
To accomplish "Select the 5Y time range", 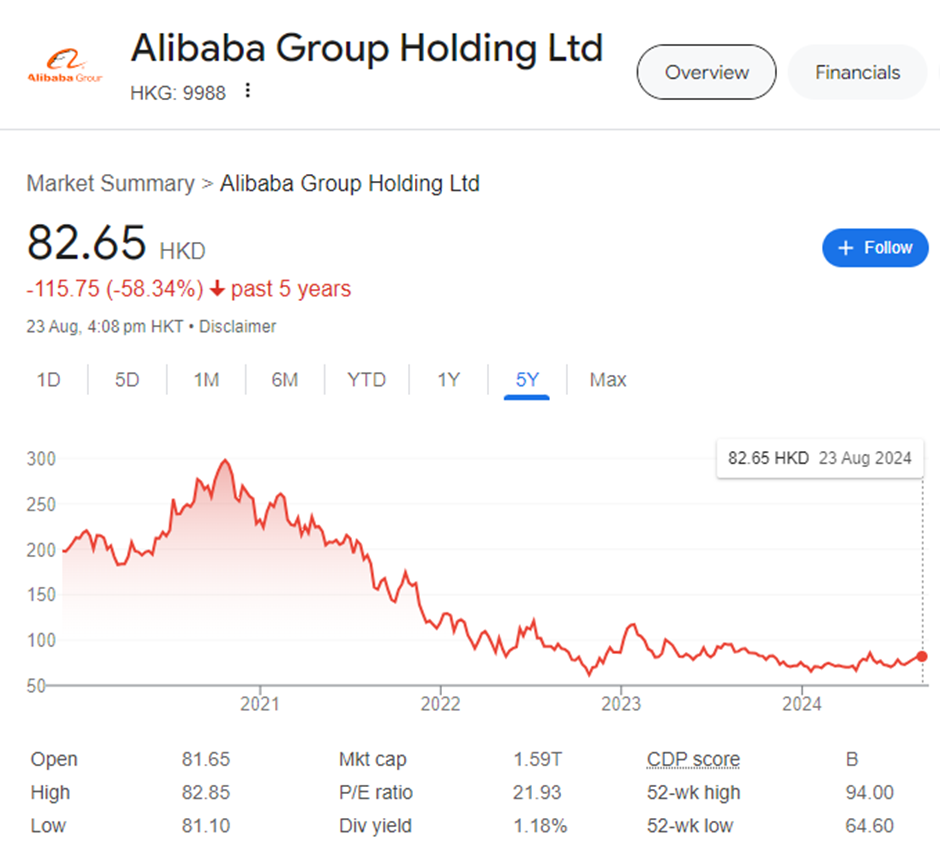I will [x=527, y=380].
